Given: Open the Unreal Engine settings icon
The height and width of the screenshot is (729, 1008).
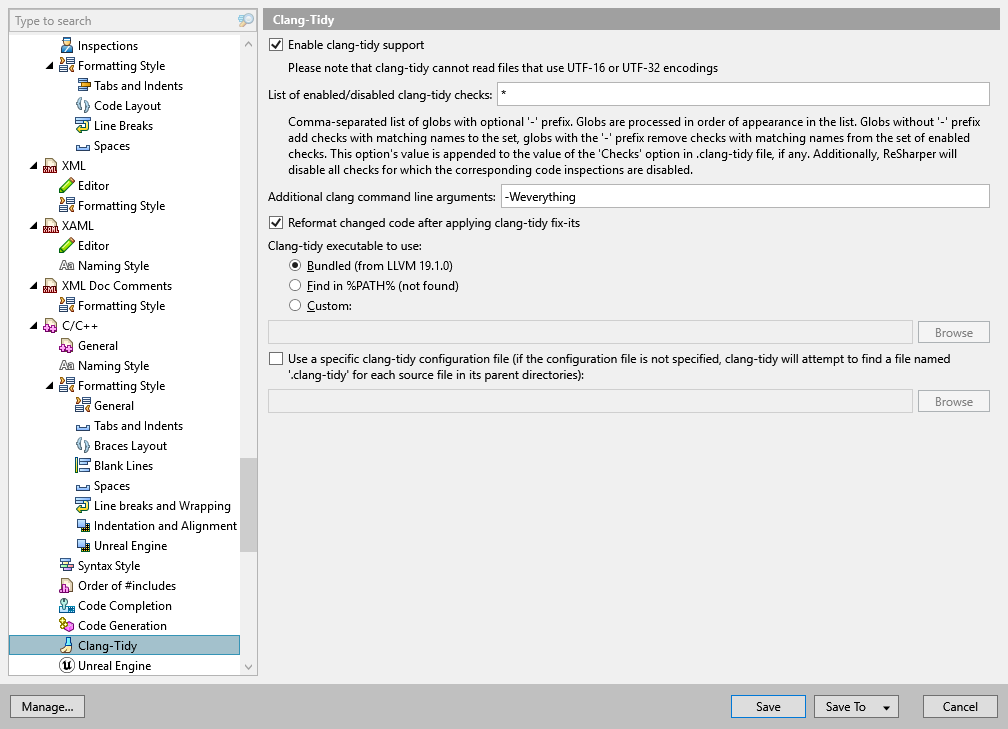Looking at the screenshot, I should [x=66, y=665].
